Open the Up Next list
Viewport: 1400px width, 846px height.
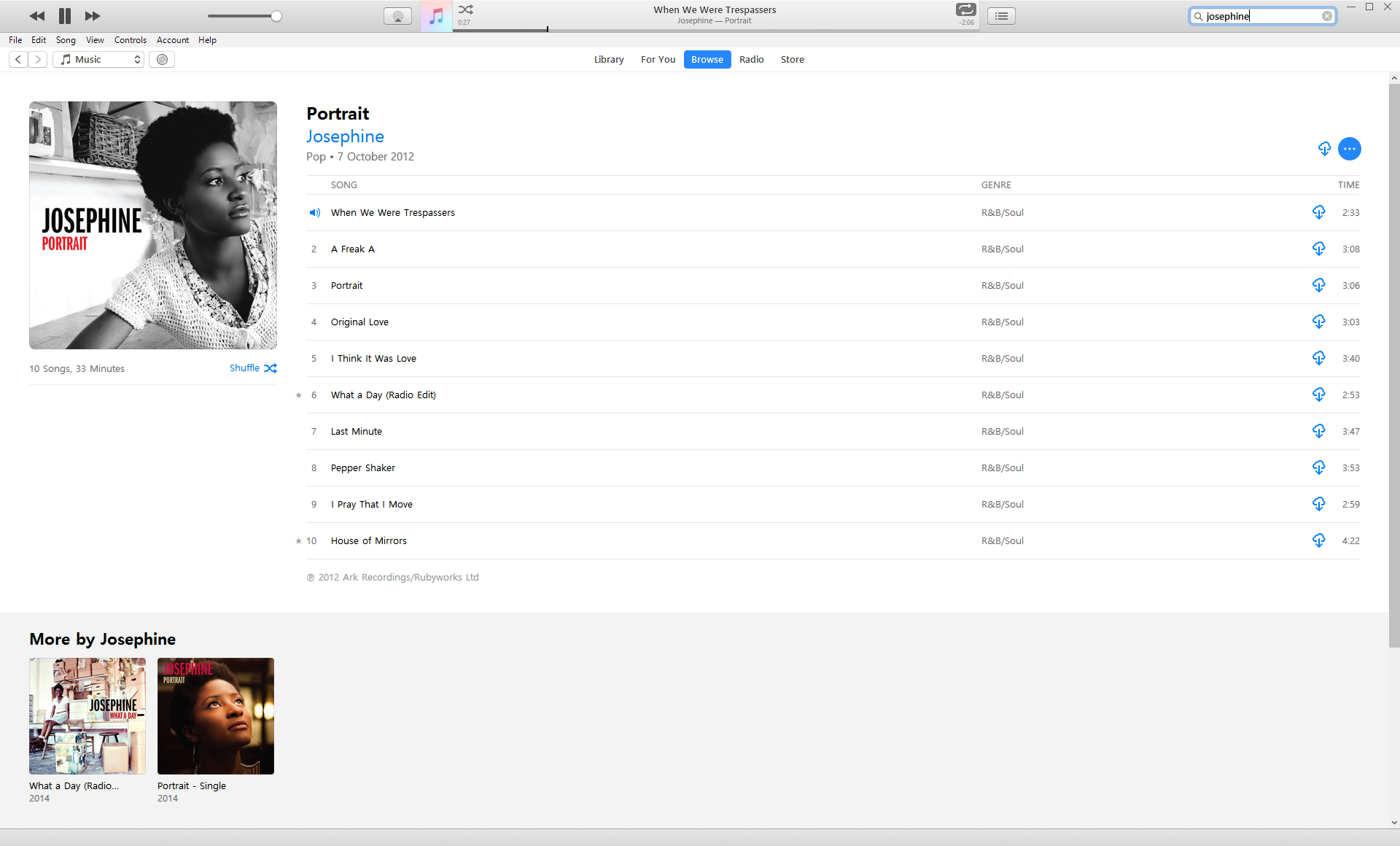coord(1001,16)
